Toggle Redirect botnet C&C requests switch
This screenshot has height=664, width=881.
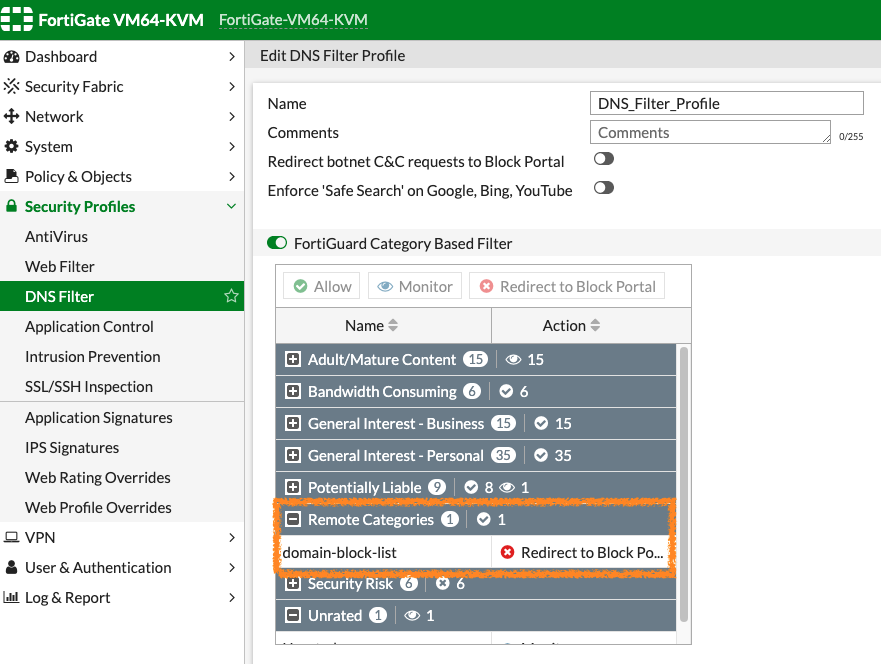pos(604,159)
